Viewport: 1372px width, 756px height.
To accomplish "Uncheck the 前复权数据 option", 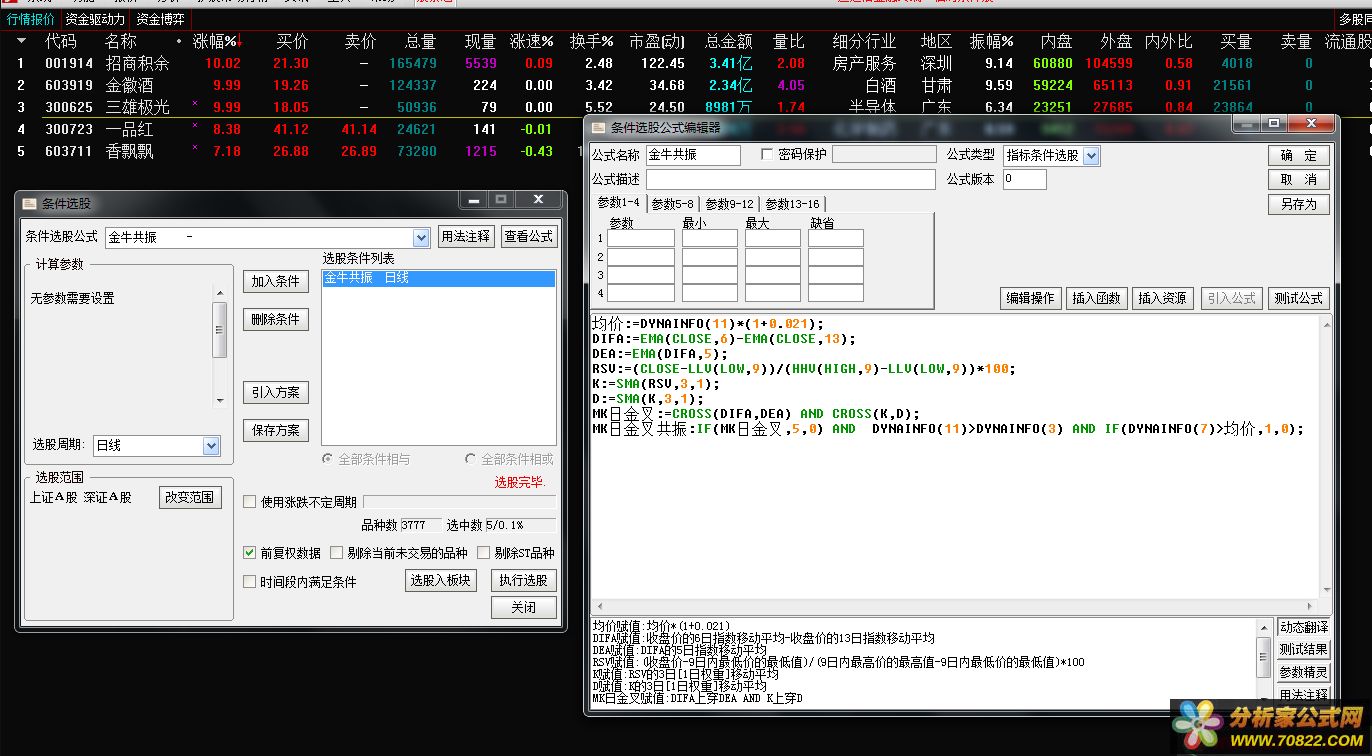I will coord(250,553).
